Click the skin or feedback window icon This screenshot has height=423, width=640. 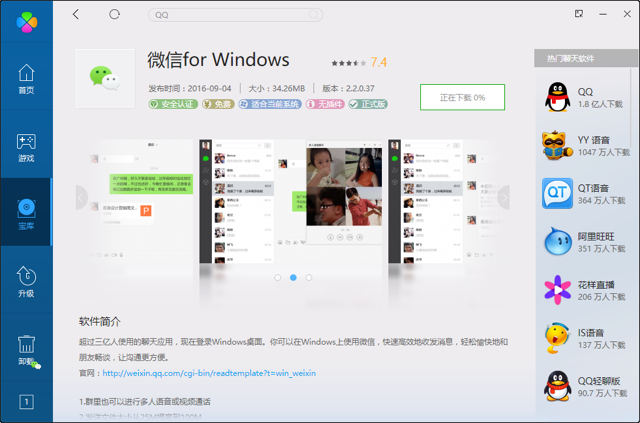pos(579,14)
